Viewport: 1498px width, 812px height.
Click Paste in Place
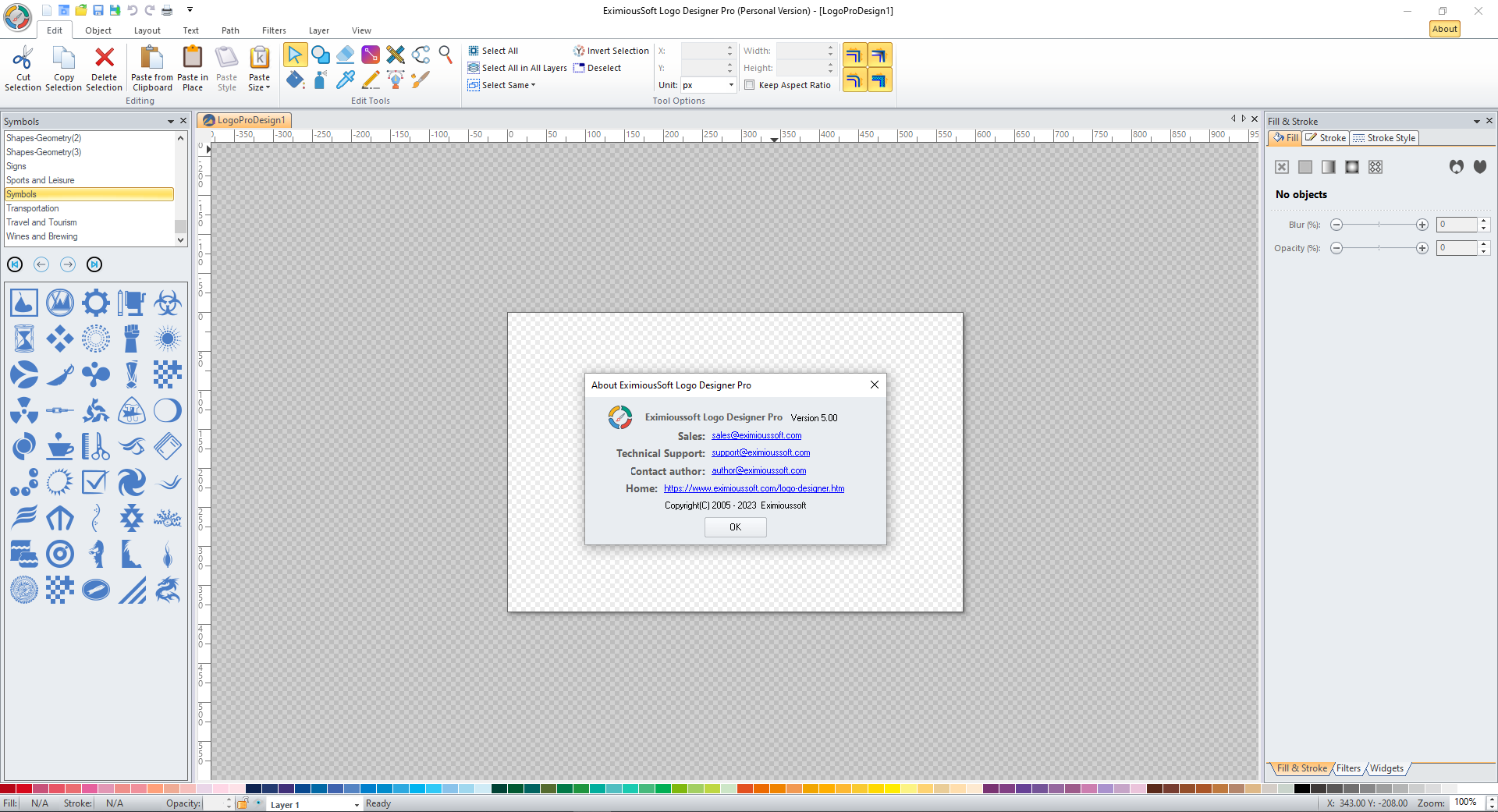click(193, 69)
